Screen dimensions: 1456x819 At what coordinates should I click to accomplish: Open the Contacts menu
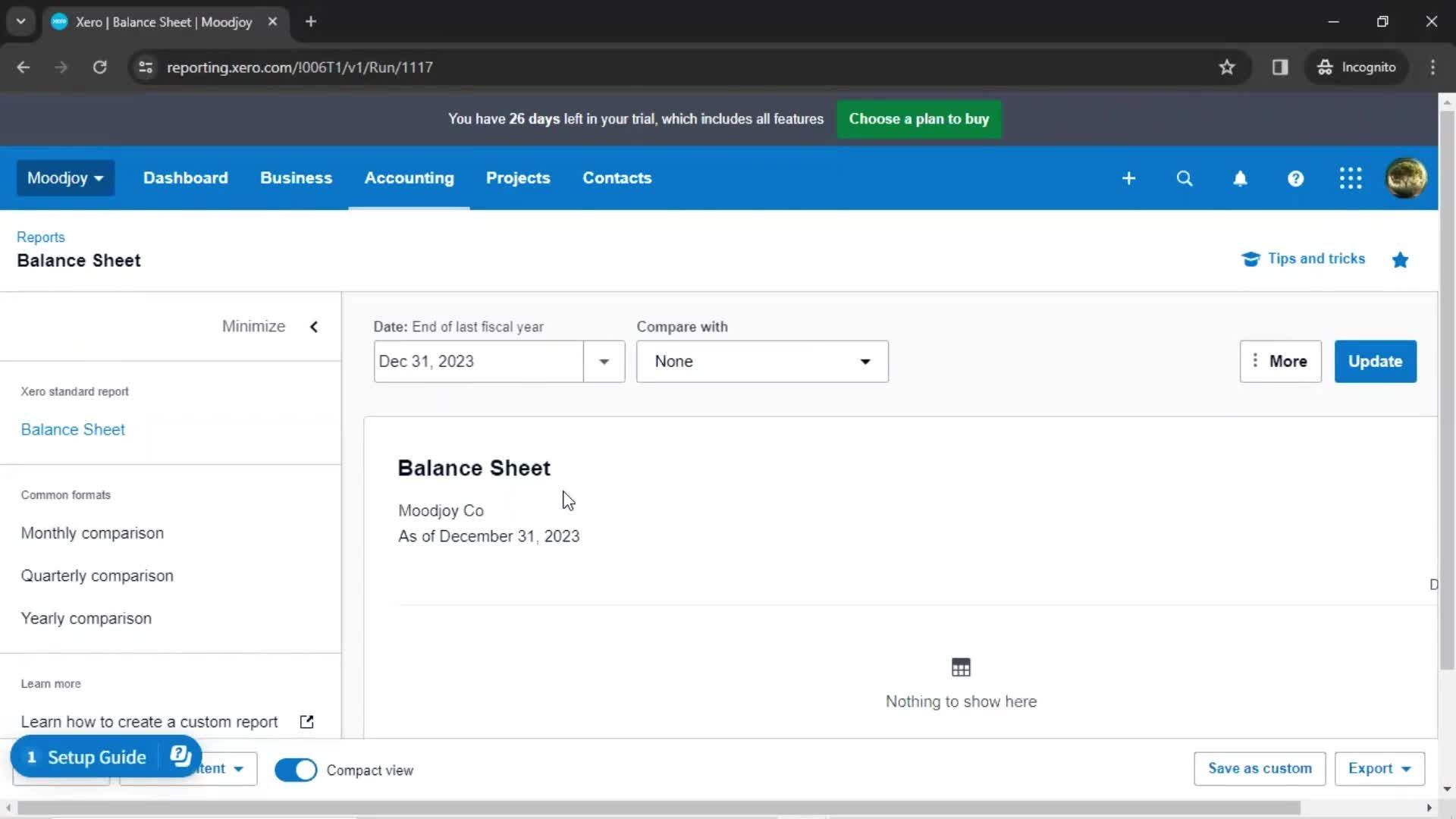click(x=617, y=178)
